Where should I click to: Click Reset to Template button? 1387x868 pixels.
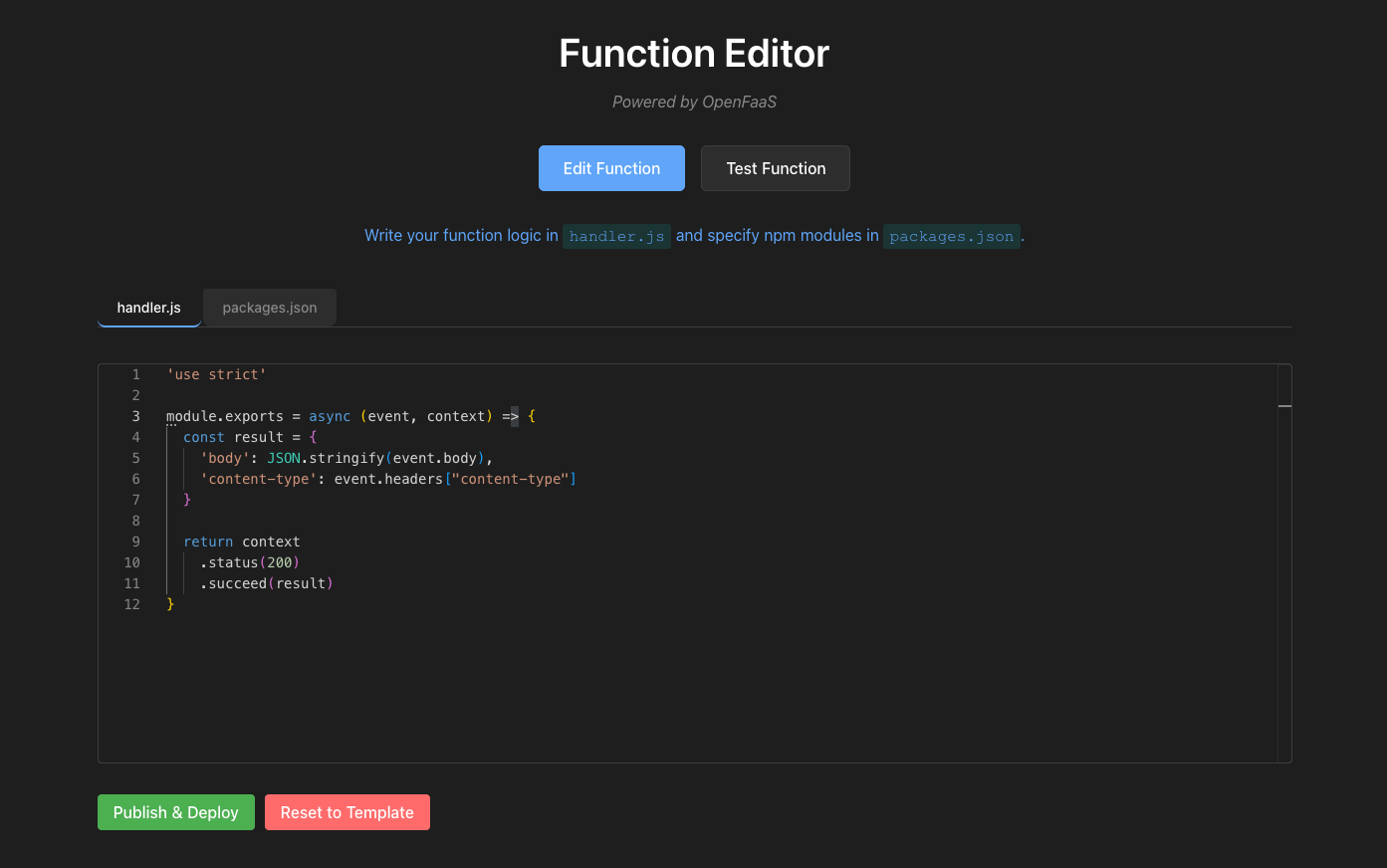click(347, 812)
